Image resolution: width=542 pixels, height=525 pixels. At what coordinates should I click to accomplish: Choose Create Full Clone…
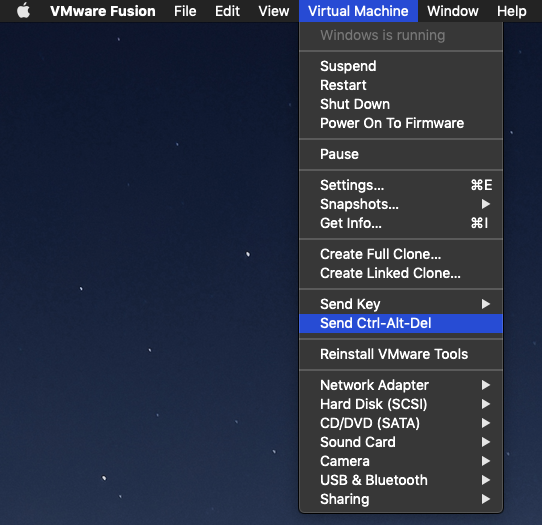pyautogui.click(x=401, y=254)
